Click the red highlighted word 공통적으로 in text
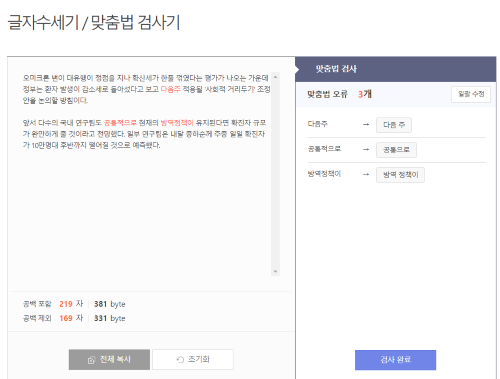The width and height of the screenshot is (500, 379). tap(120, 123)
